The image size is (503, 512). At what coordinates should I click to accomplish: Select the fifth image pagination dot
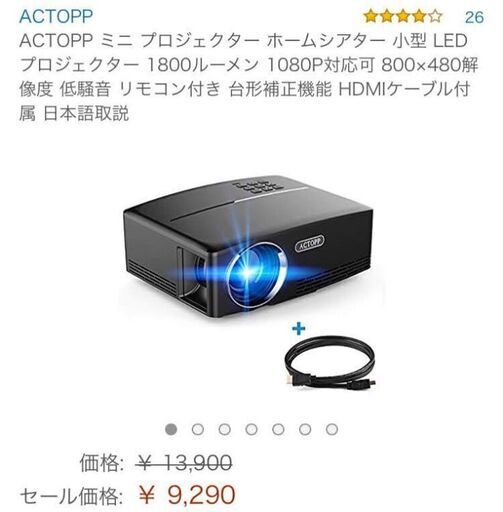pyautogui.click(x=278, y=429)
